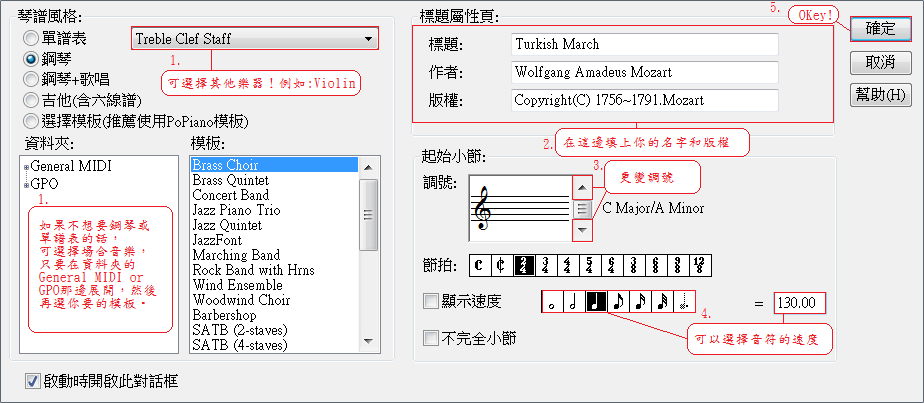Viewport: 924px width, 403px height.
Task: Select the 4/4 time signature
Action: (568, 266)
